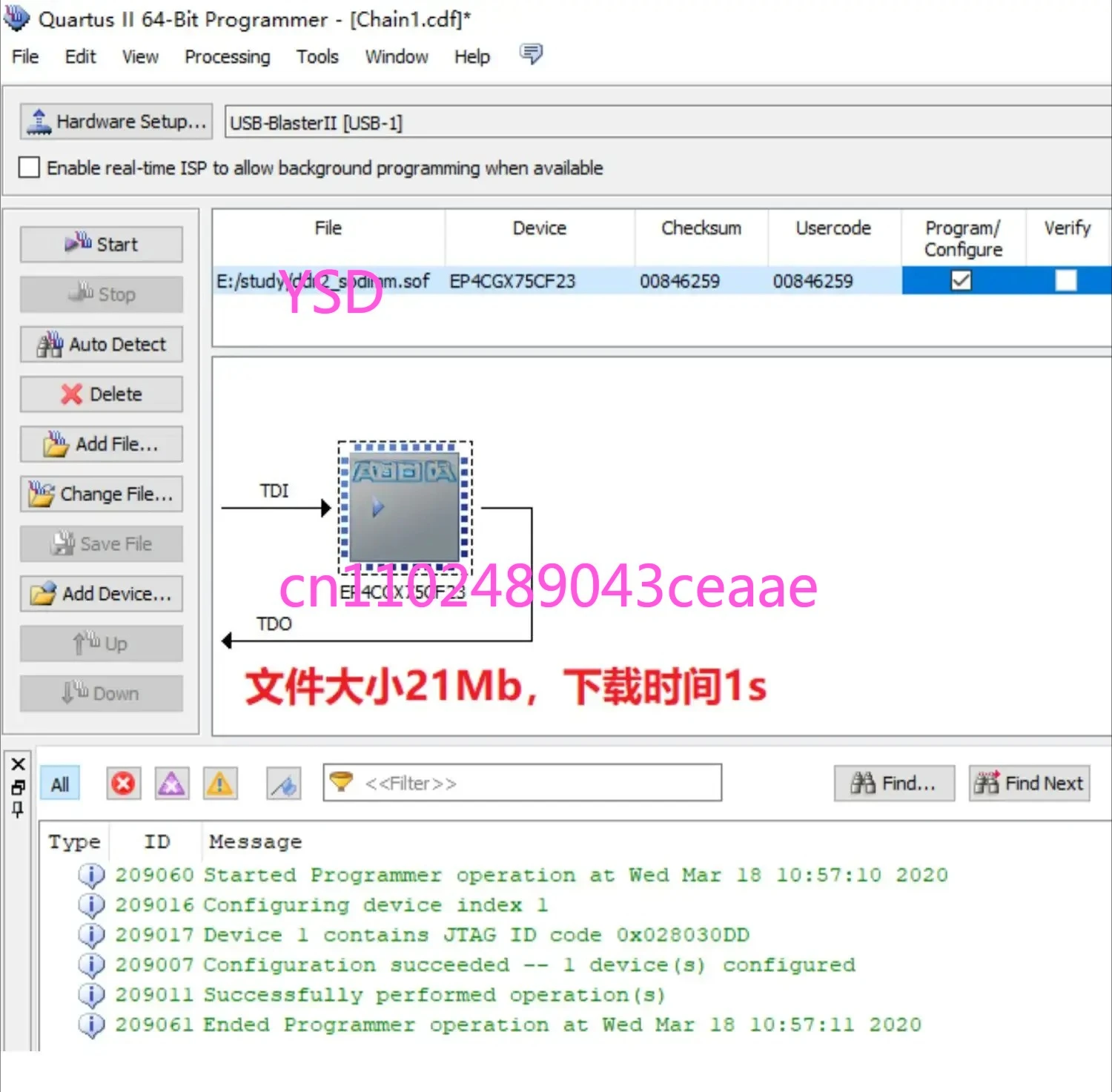
Task: Start programming the device
Action: (x=102, y=244)
